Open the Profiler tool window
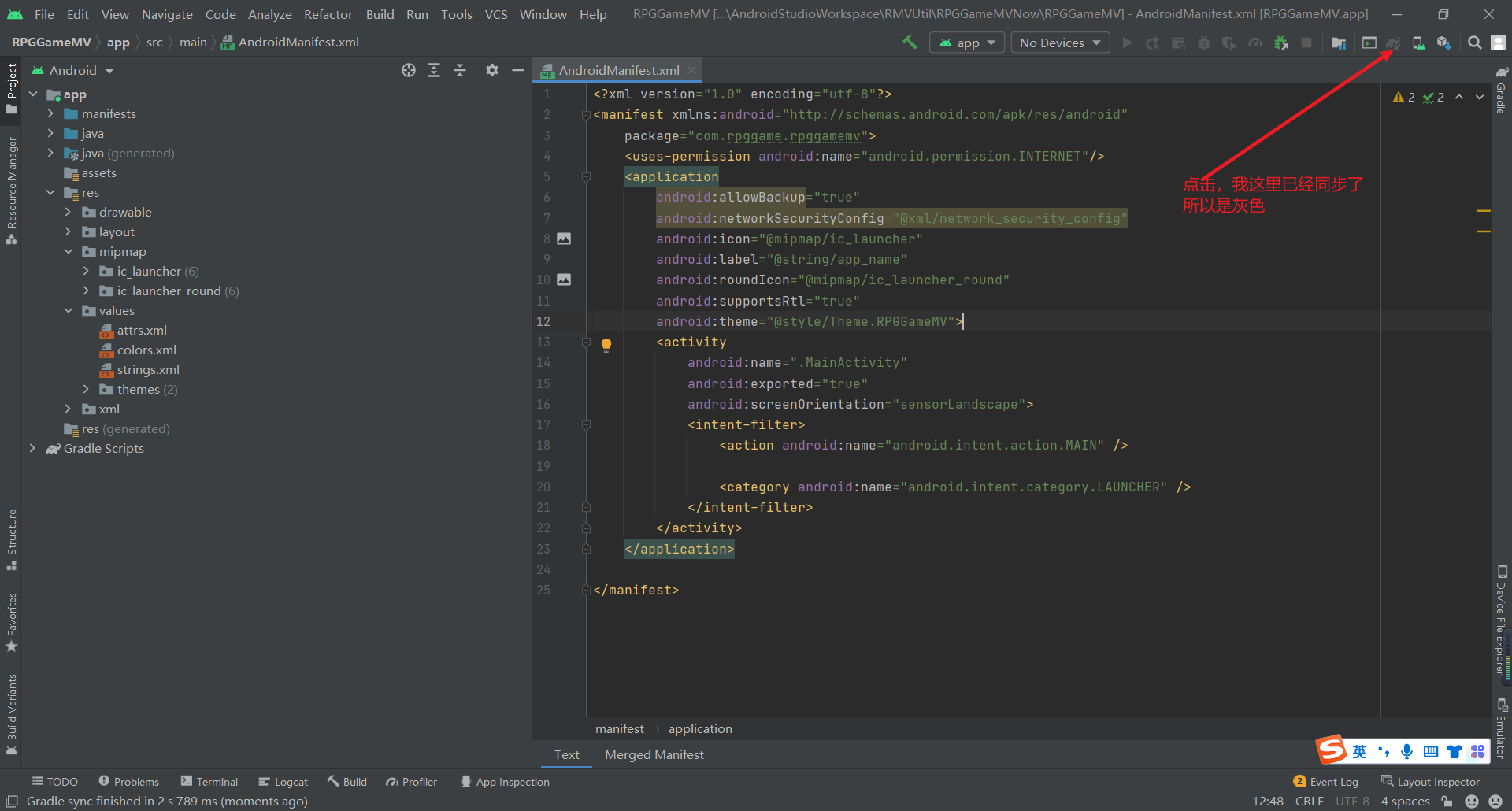1512x811 pixels. pyautogui.click(x=411, y=782)
